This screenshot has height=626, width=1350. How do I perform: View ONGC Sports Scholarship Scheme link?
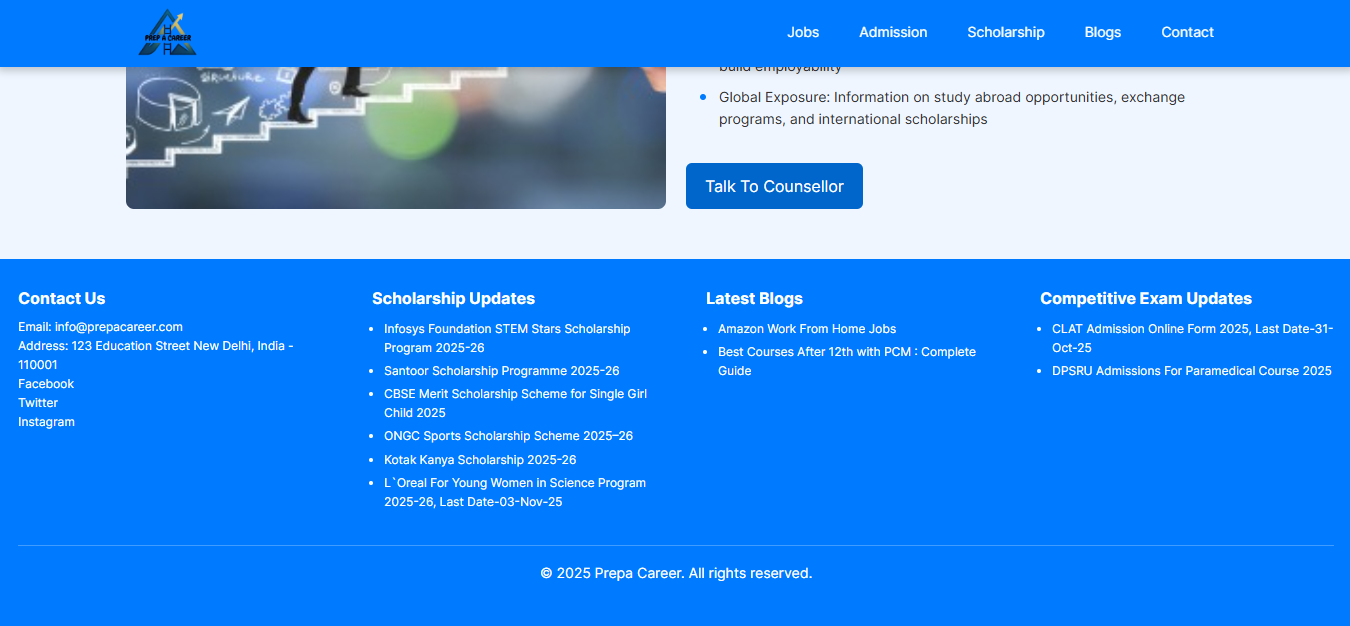(508, 436)
